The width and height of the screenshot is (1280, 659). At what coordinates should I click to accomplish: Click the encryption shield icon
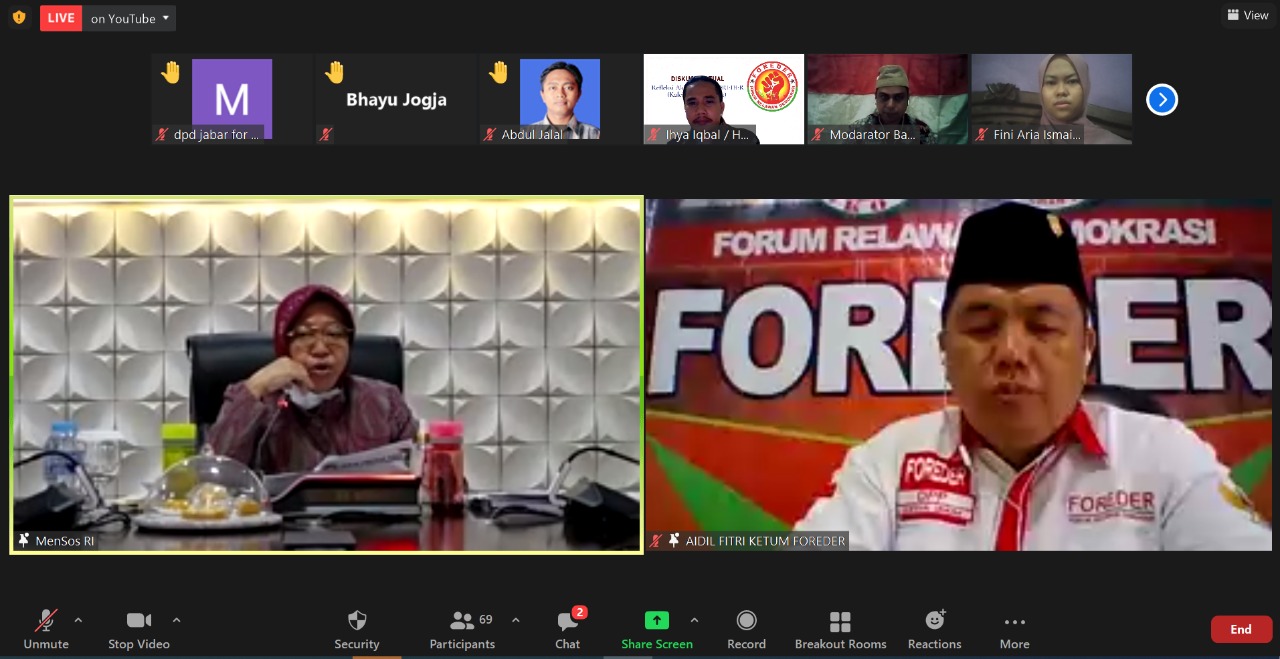point(18,17)
